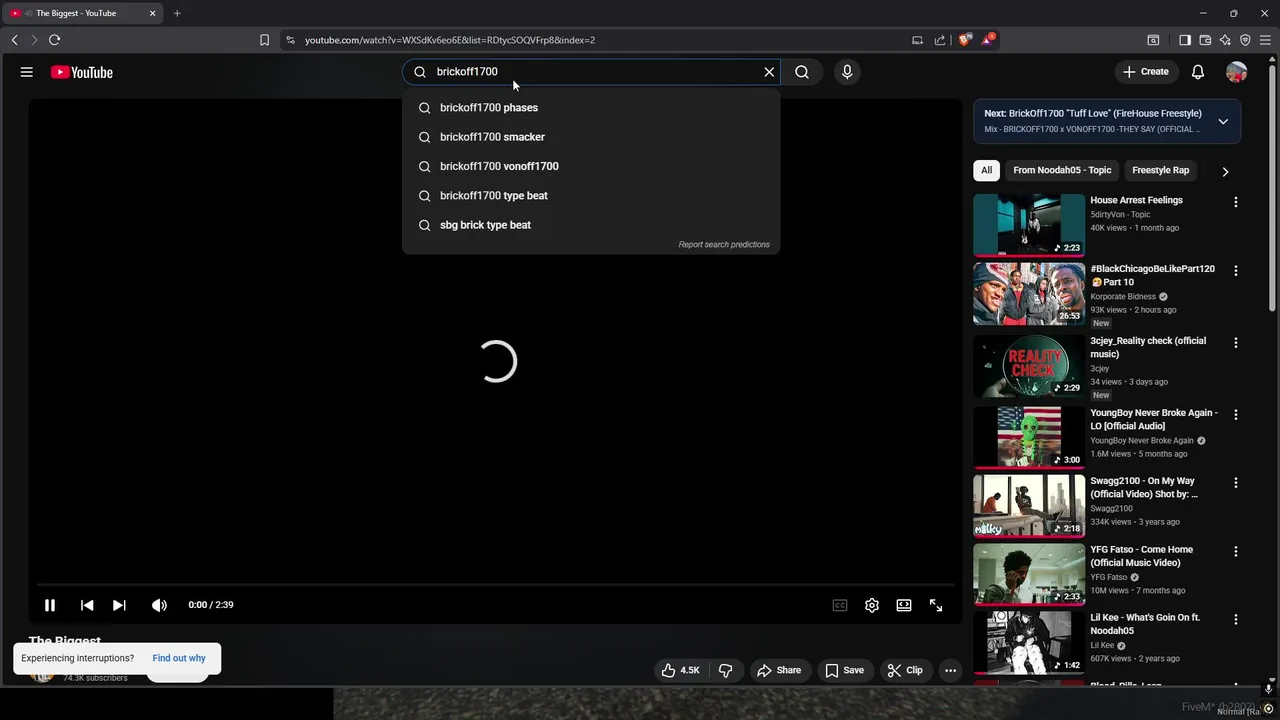Open Brave Shields lion icon

pos(965,40)
